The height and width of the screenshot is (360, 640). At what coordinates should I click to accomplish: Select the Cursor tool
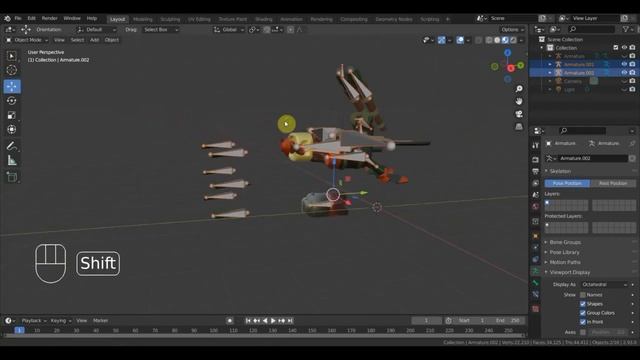tap(12, 70)
